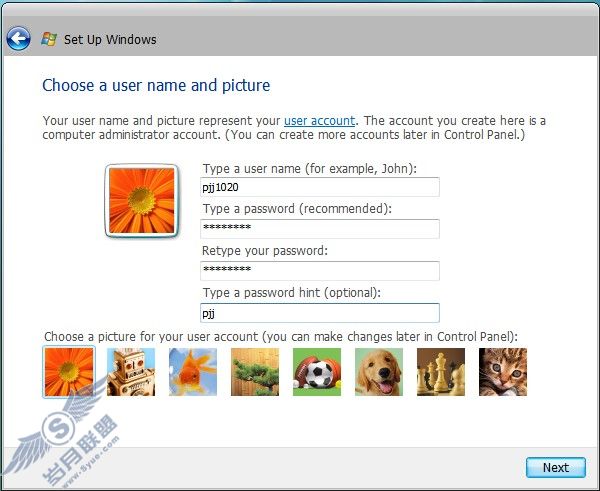Click into the Type a password field
This screenshot has width=600, height=491.
(320, 229)
